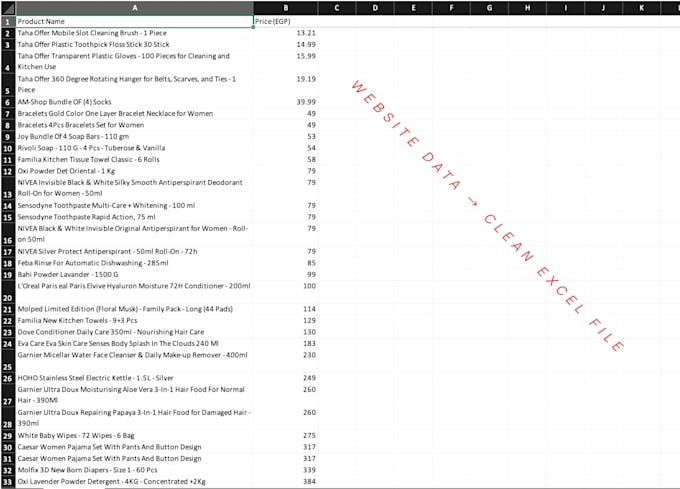Viewport: 680px width, 489px height.
Task: Select column B header
Action: coord(285,7)
